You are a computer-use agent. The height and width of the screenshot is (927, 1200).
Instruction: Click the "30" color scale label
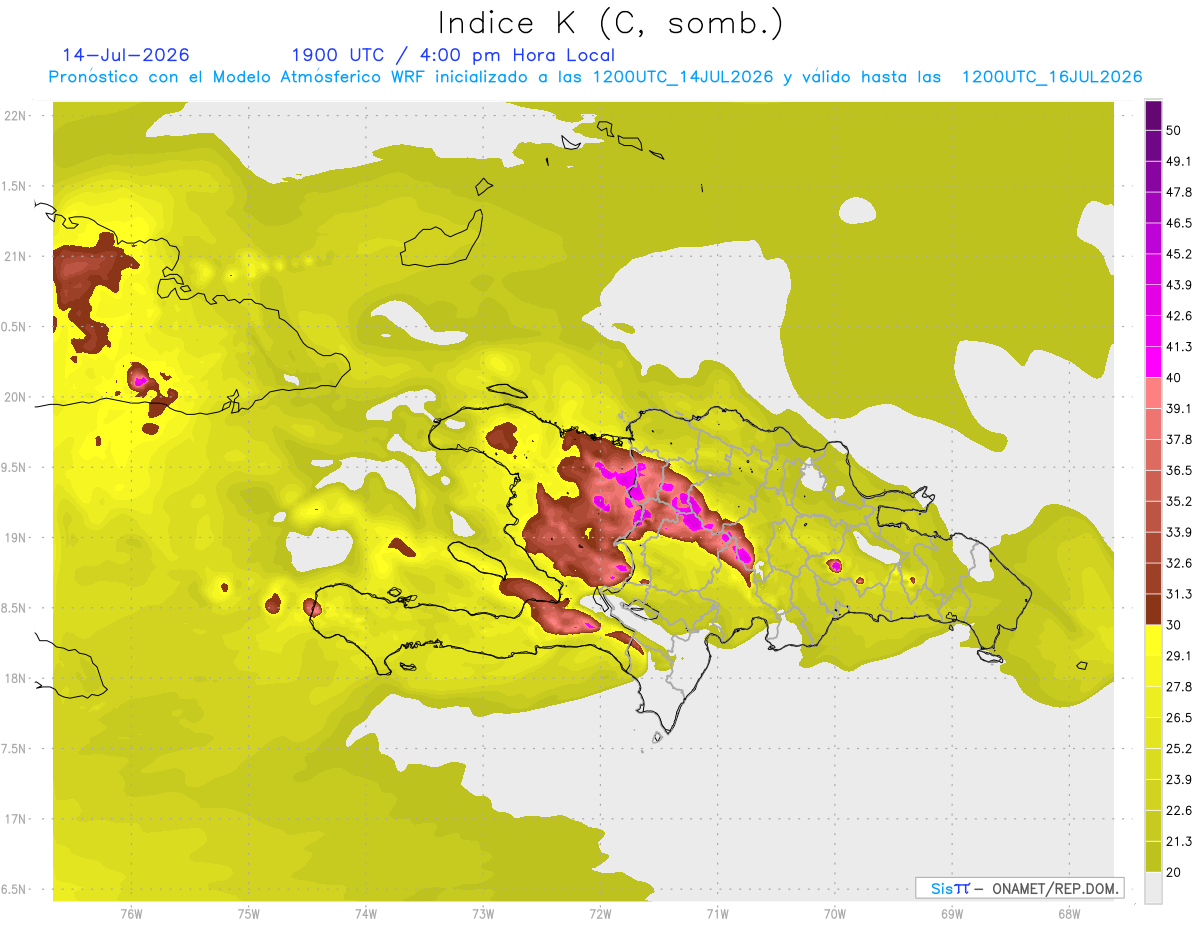pyautogui.click(x=1174, y=625)
